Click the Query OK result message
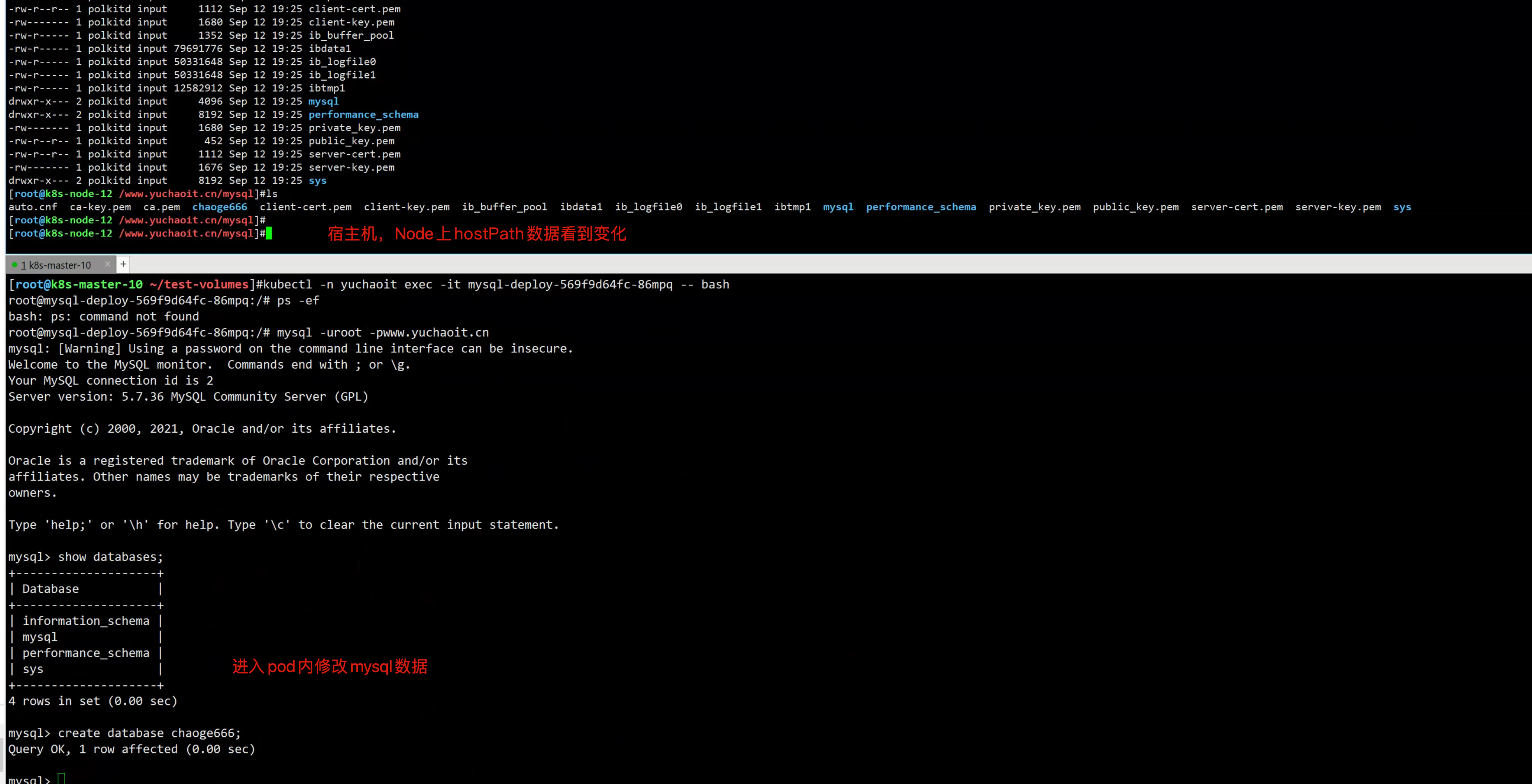This screenshot has width=1532, height=784. pos(131,749)
